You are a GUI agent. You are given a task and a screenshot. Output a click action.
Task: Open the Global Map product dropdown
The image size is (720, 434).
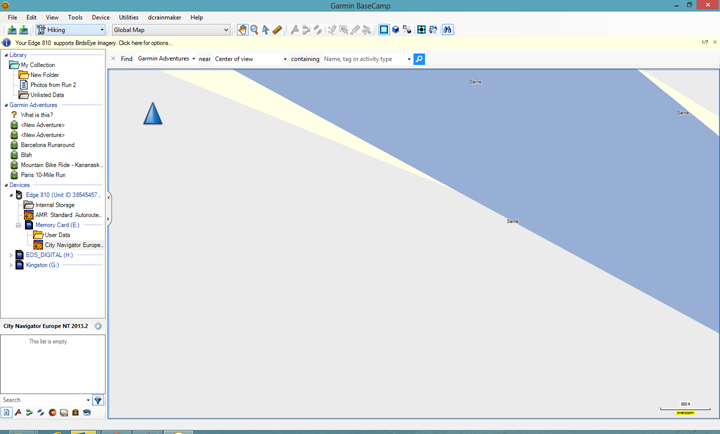[x=171, y=30]
